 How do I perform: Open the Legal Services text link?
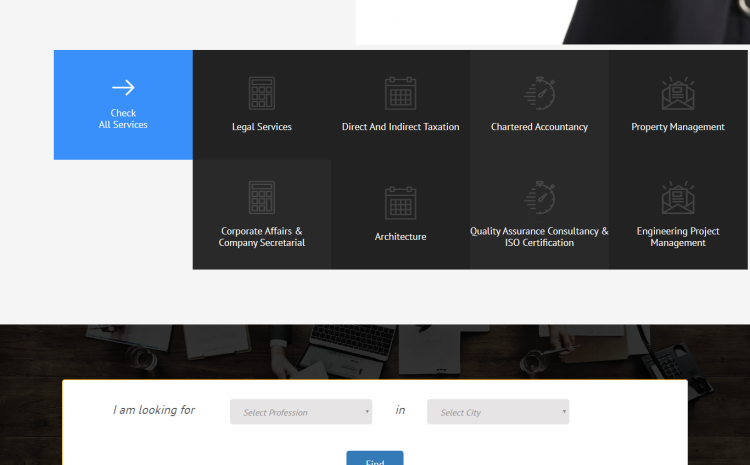pyautogui.click(x=262, y=127)
